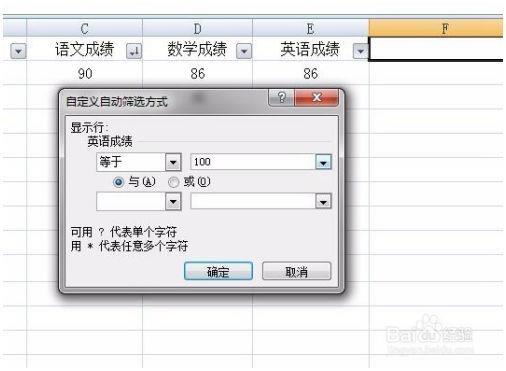Screen dimensions: 506x371
Task: Open second condition value dropdown
Action: point(323,201)
